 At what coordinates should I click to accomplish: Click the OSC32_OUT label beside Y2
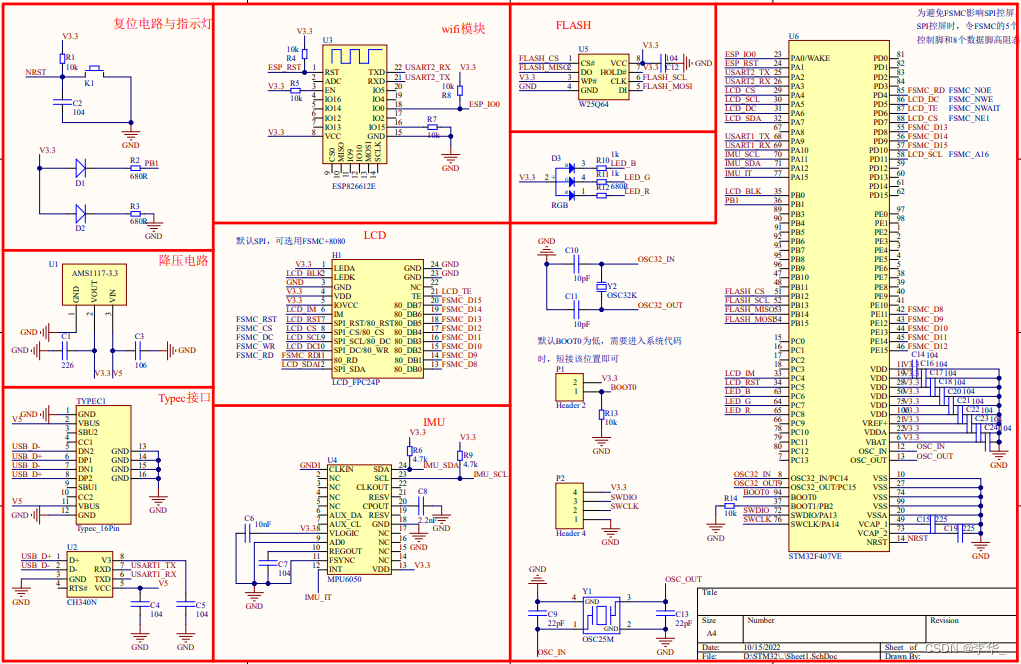[660, 305]
